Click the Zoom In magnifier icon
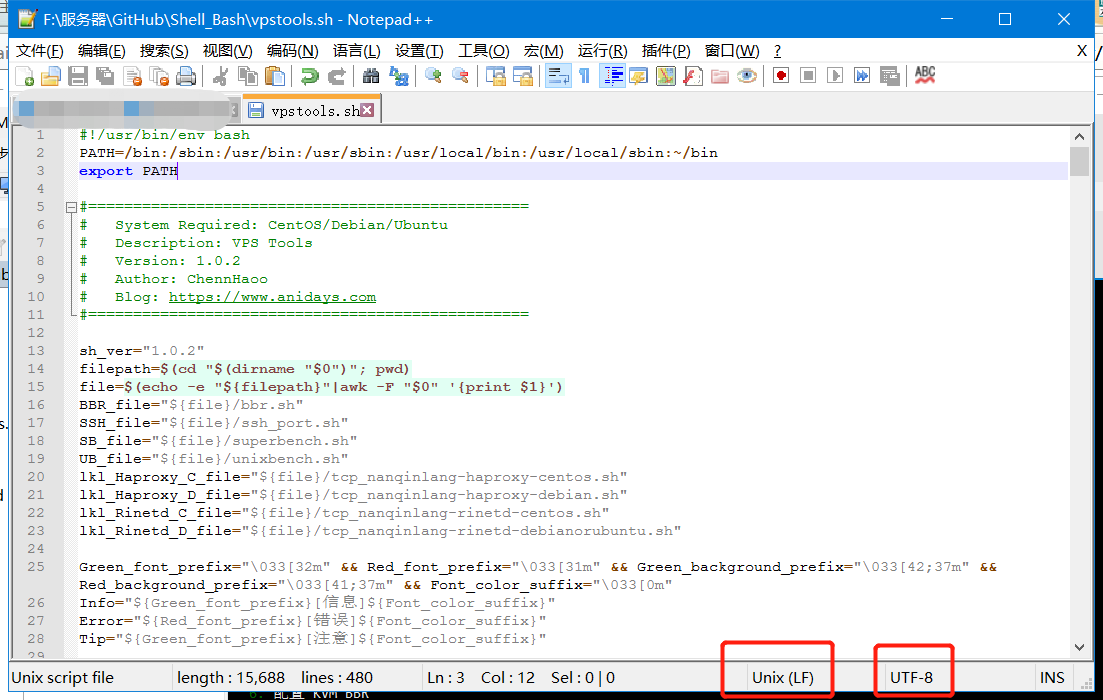Viewport: 1103px width, 700px height. click(433, 76)
